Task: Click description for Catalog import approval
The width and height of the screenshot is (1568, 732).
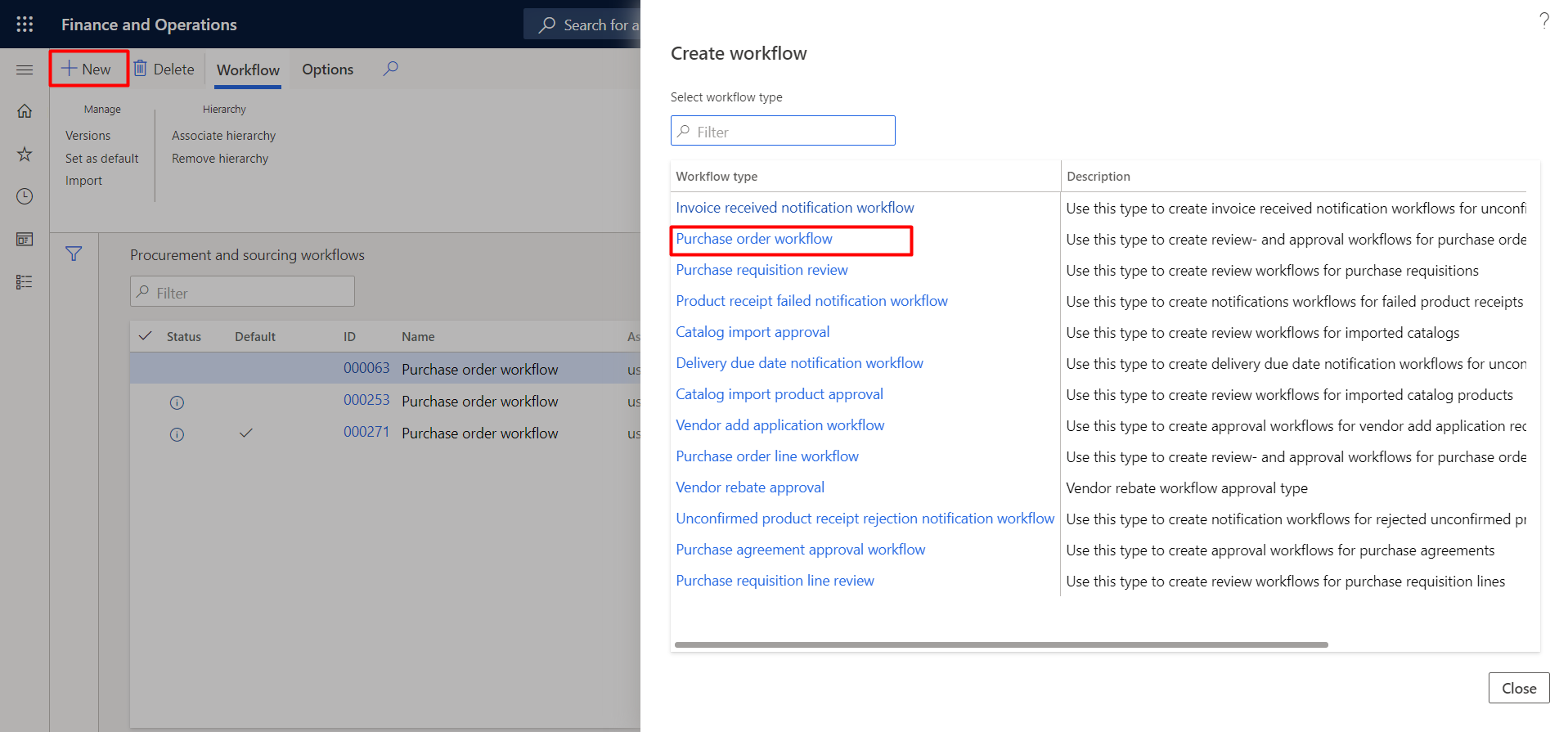Action: [1262, 333]
